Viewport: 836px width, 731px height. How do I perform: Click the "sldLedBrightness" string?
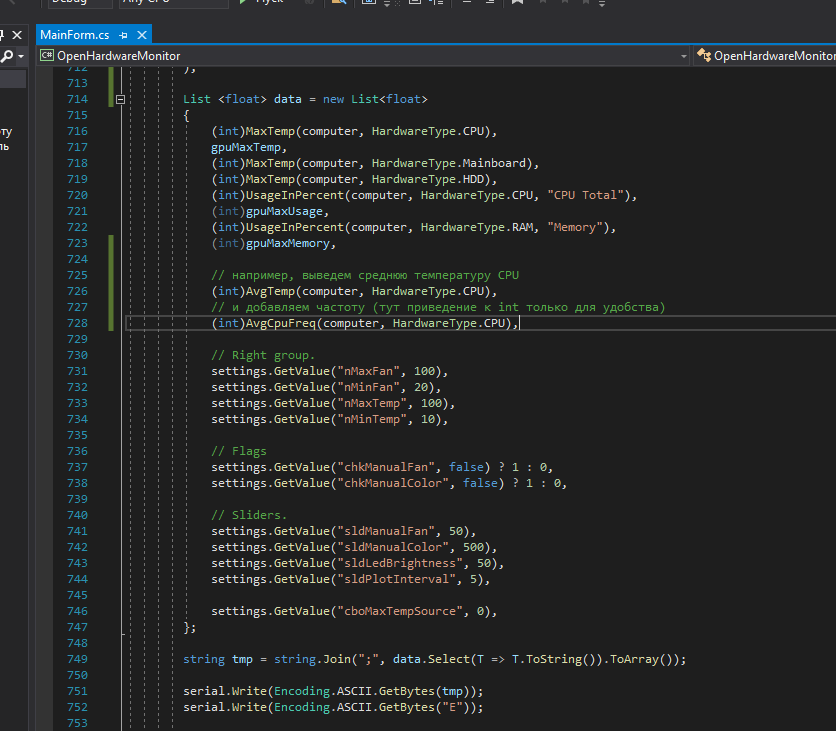(400, 563)
